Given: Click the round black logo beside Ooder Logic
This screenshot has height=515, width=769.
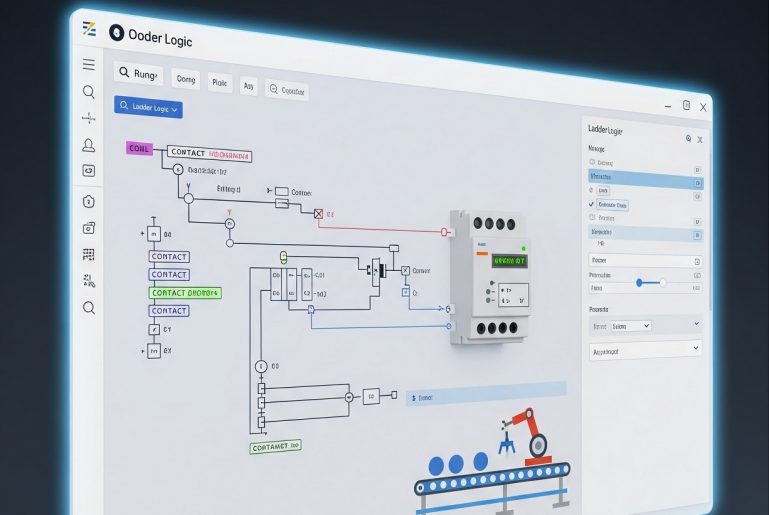Looking at the screenshot, I should (117, 33).
